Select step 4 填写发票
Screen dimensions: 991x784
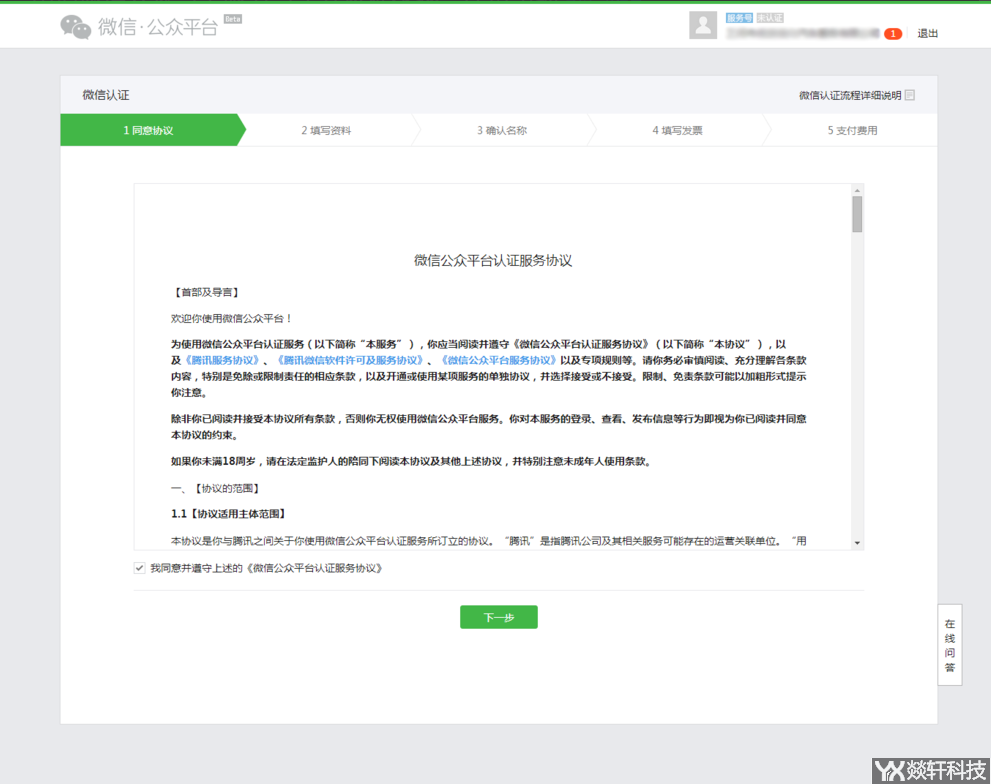click(x=680, y=129)
